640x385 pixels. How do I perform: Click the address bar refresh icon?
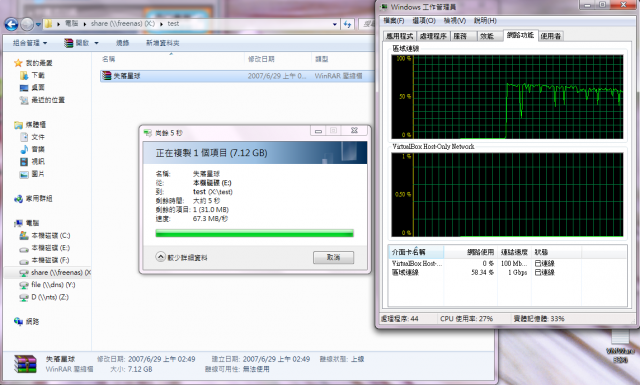347,24
